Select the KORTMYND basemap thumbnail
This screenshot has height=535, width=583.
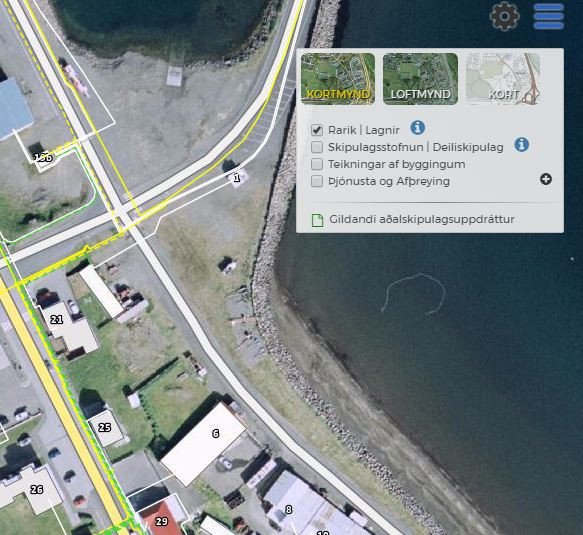[338, 79]
